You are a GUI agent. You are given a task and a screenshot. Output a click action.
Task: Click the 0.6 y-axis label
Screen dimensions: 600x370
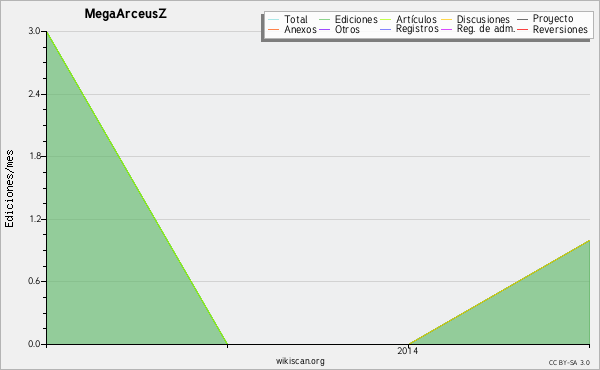pyautogui.click(x=34, y=281)
